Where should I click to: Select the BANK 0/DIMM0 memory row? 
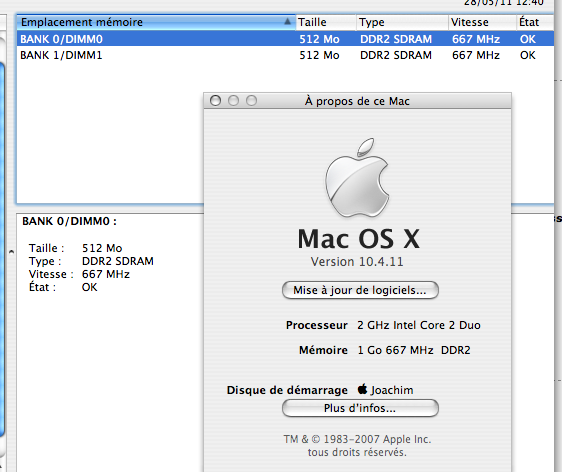coord(285,39)
